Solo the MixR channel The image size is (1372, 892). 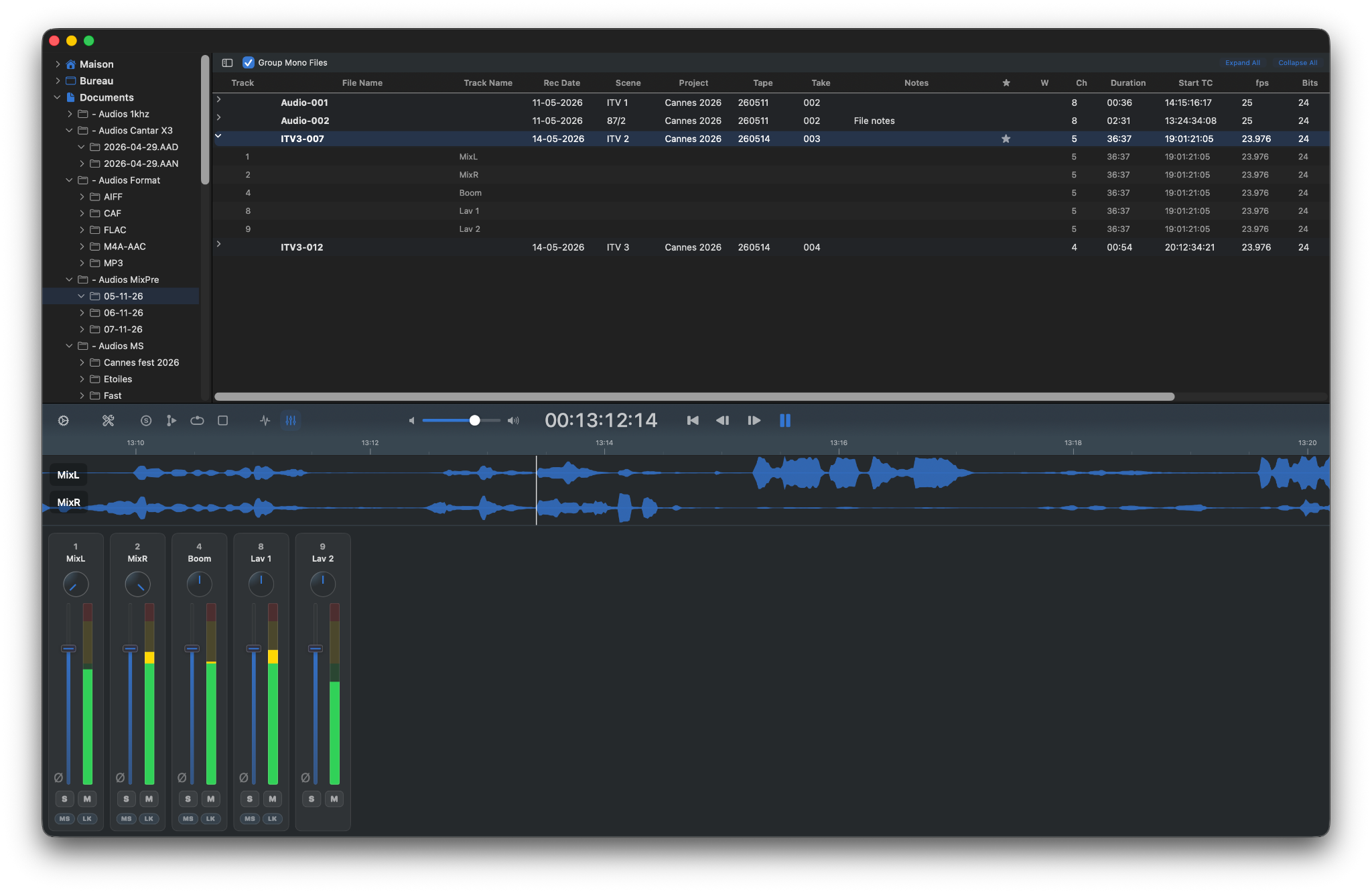coord(126,799)
